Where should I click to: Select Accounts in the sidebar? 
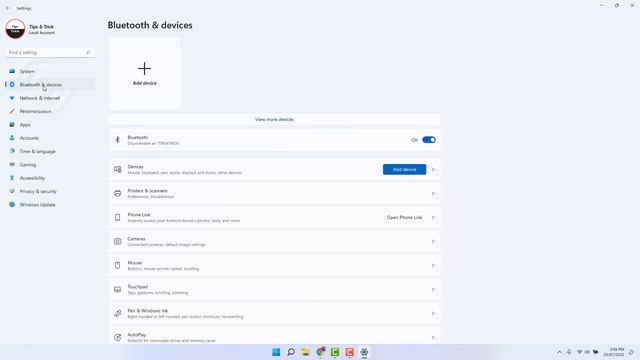pyautogui.click(x=50, y=138)
